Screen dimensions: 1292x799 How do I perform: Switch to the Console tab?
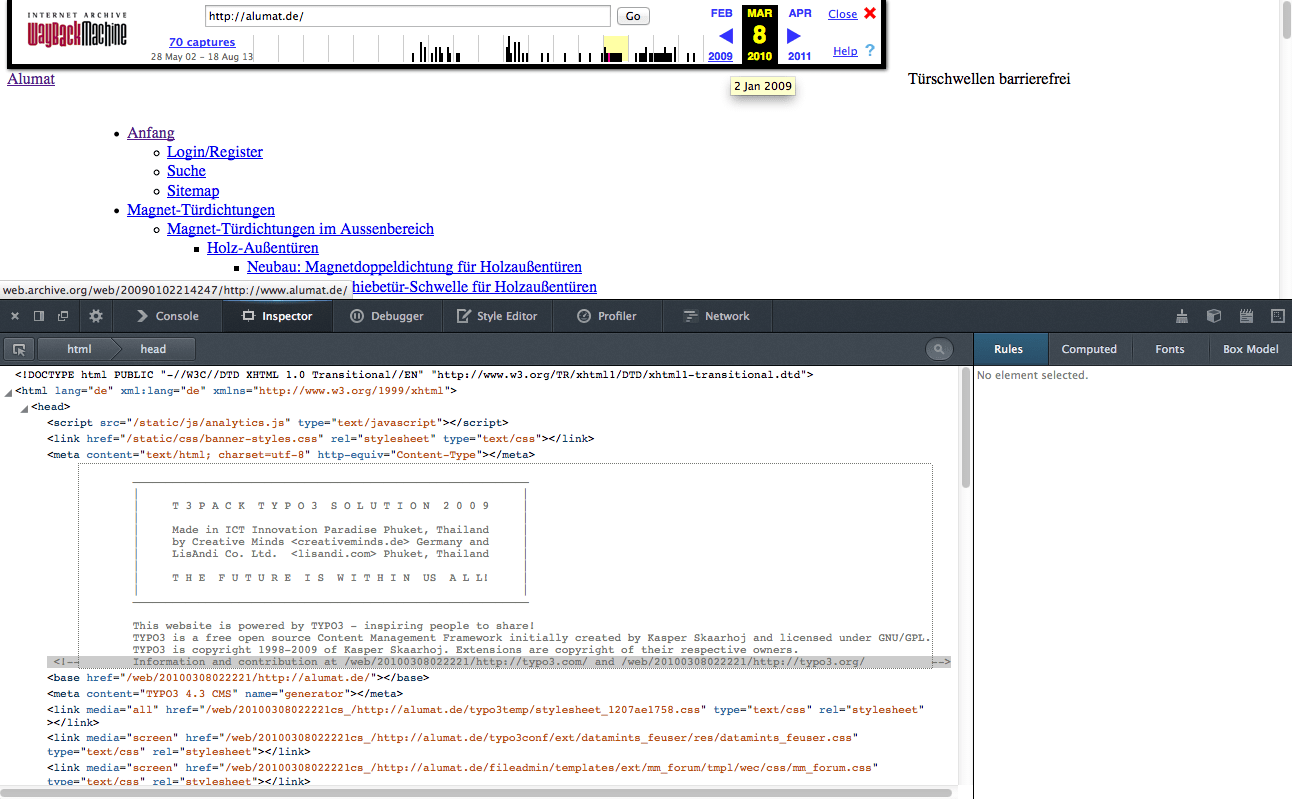[x=166, y=316]
